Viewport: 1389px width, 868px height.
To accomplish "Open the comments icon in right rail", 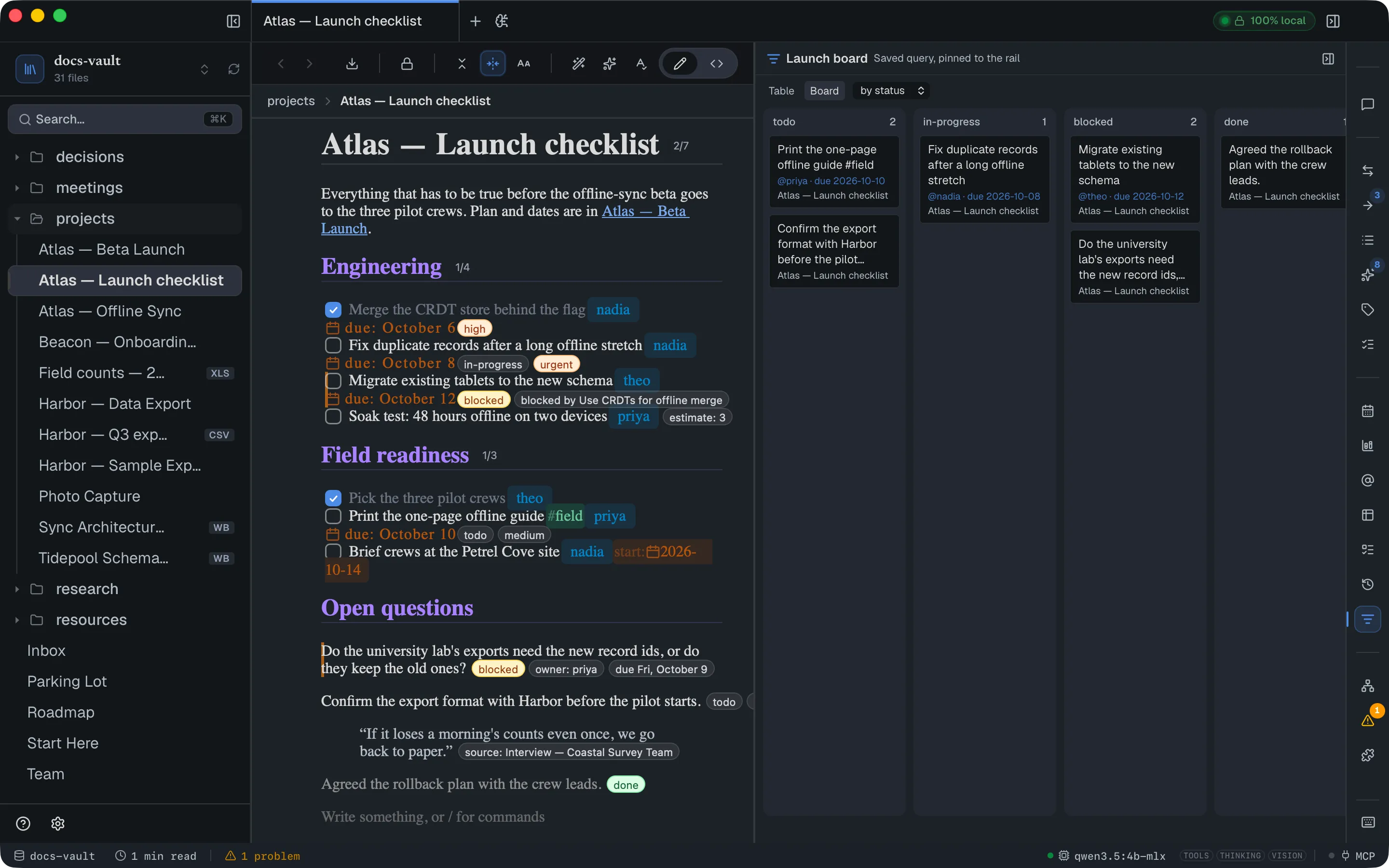I will click(1367, 104).
